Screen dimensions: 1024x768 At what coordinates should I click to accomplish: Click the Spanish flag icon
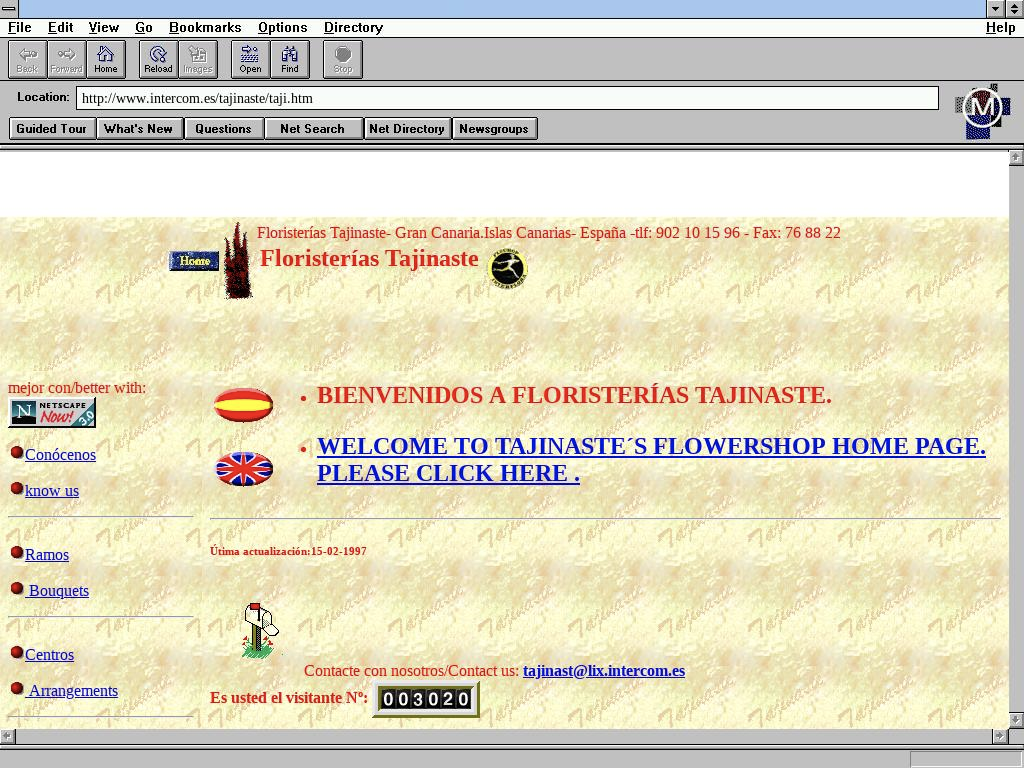pyautogui.click(x=243, y=405)
